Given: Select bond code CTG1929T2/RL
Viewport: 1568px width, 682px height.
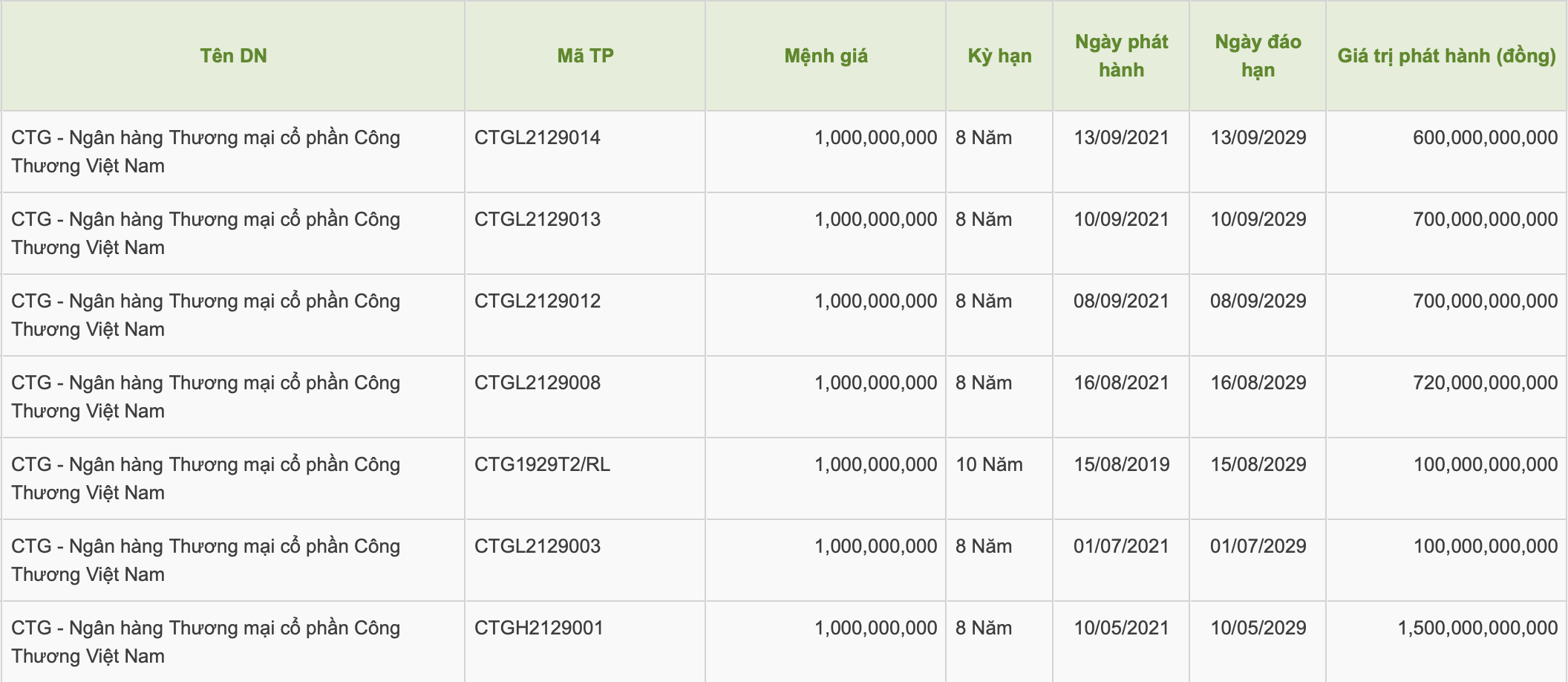Looking at the screenshot, I should (542, 464).
